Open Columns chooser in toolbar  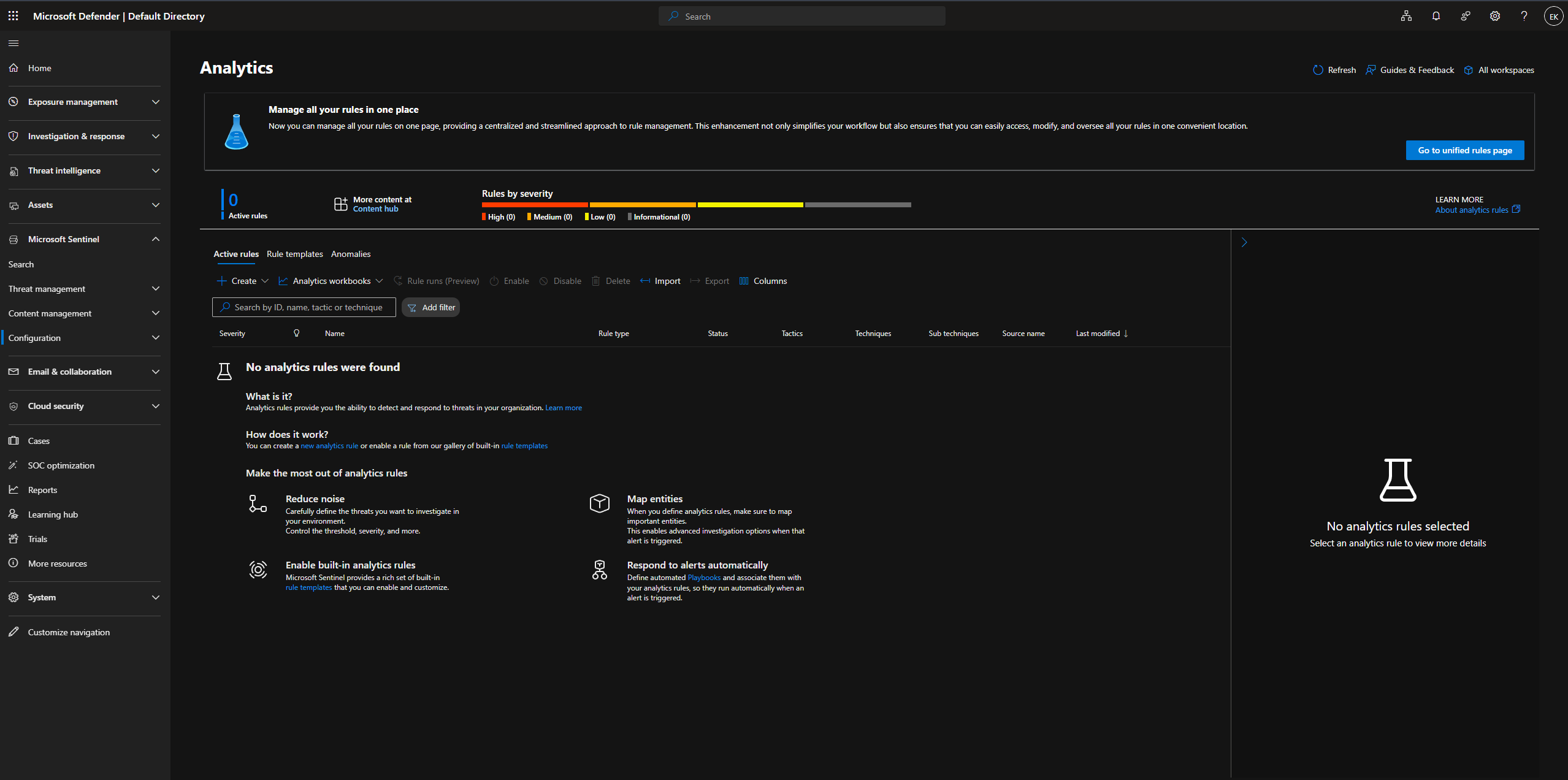[763, 281]
